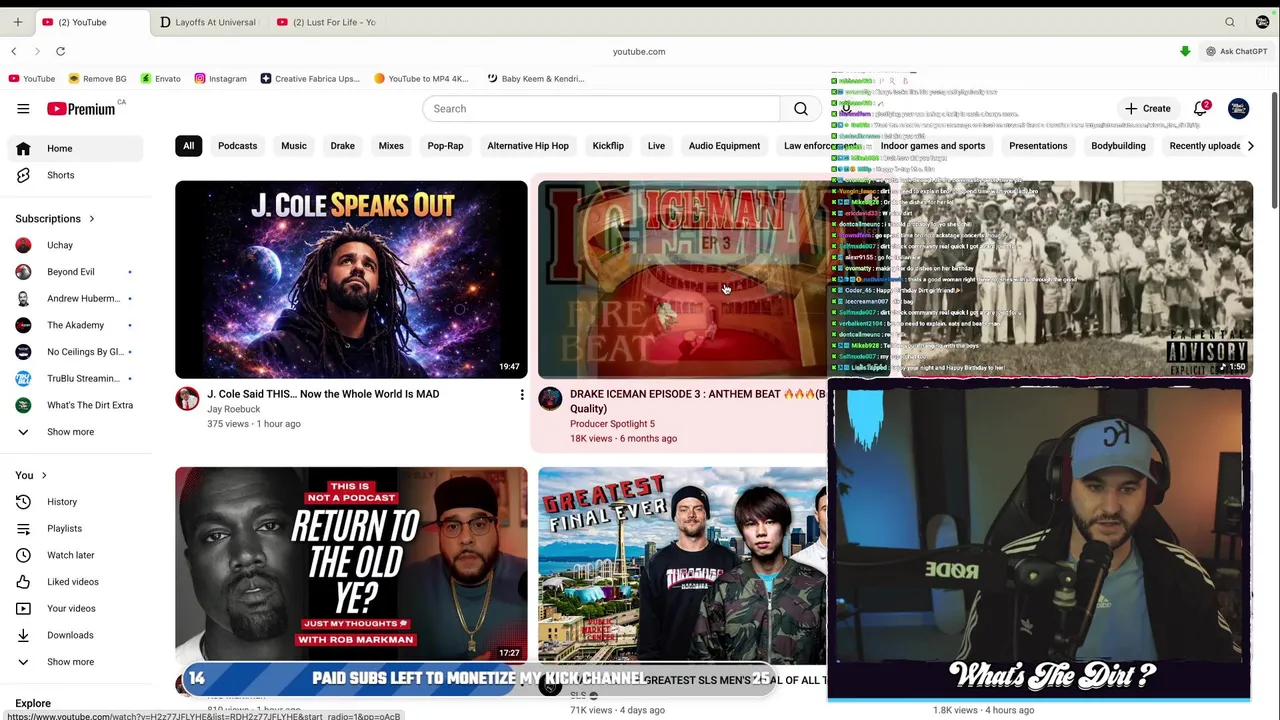Click into the Search field
Screen dimensions: 1280x720
tap(601, 109)
